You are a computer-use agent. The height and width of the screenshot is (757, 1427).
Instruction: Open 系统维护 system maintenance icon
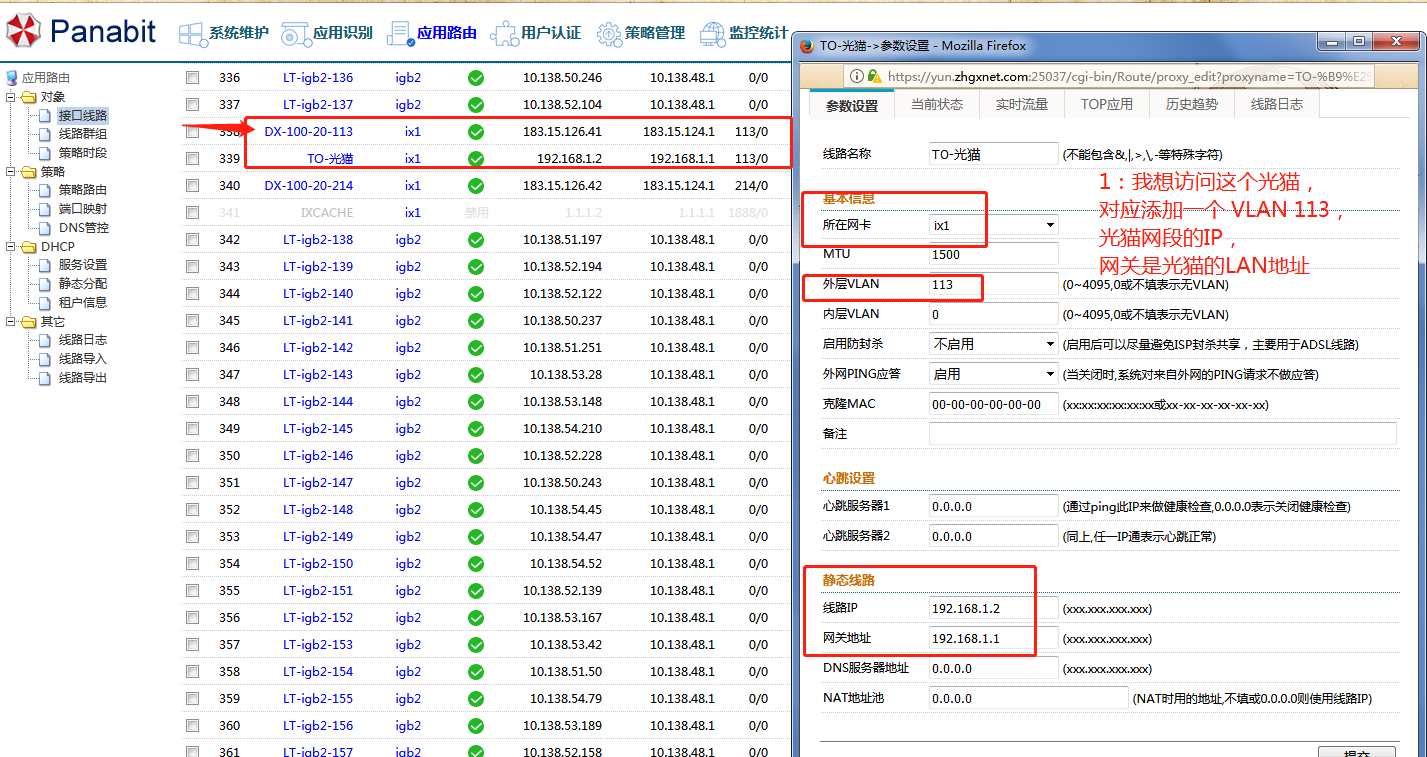click(192, 33)
